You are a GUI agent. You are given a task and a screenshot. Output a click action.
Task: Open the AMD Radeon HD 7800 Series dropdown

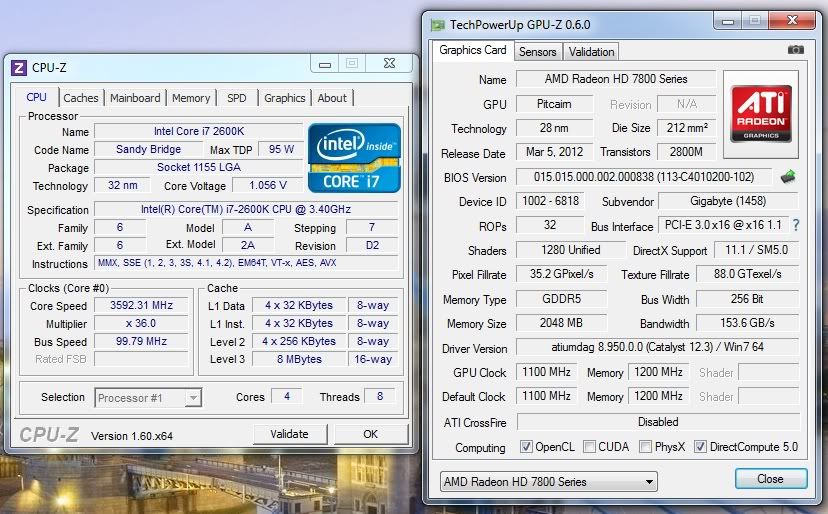pyautogui.click(x=549, y=481)
